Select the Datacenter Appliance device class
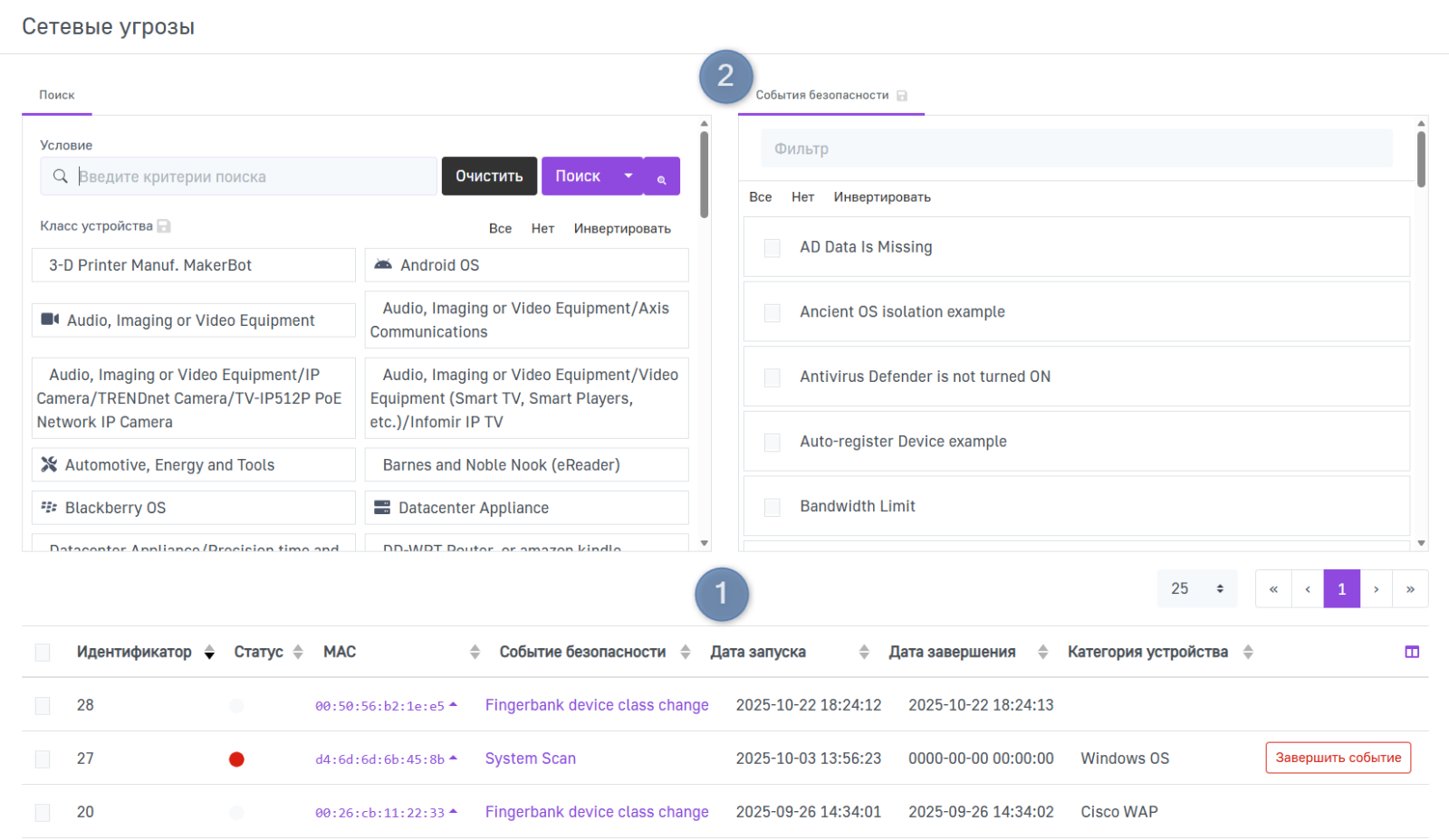The width and height of the screenshot is (1449, 840). pos(526,508)
